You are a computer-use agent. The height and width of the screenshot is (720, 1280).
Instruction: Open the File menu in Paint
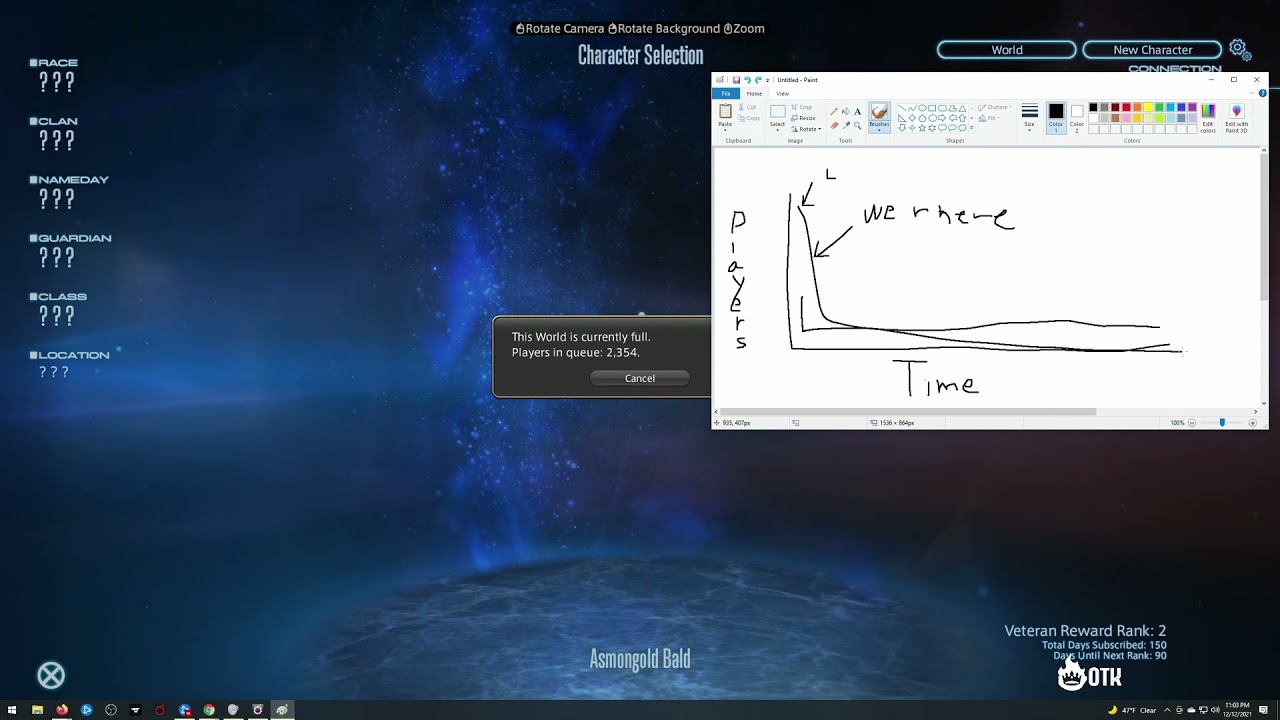coord(726,94)
